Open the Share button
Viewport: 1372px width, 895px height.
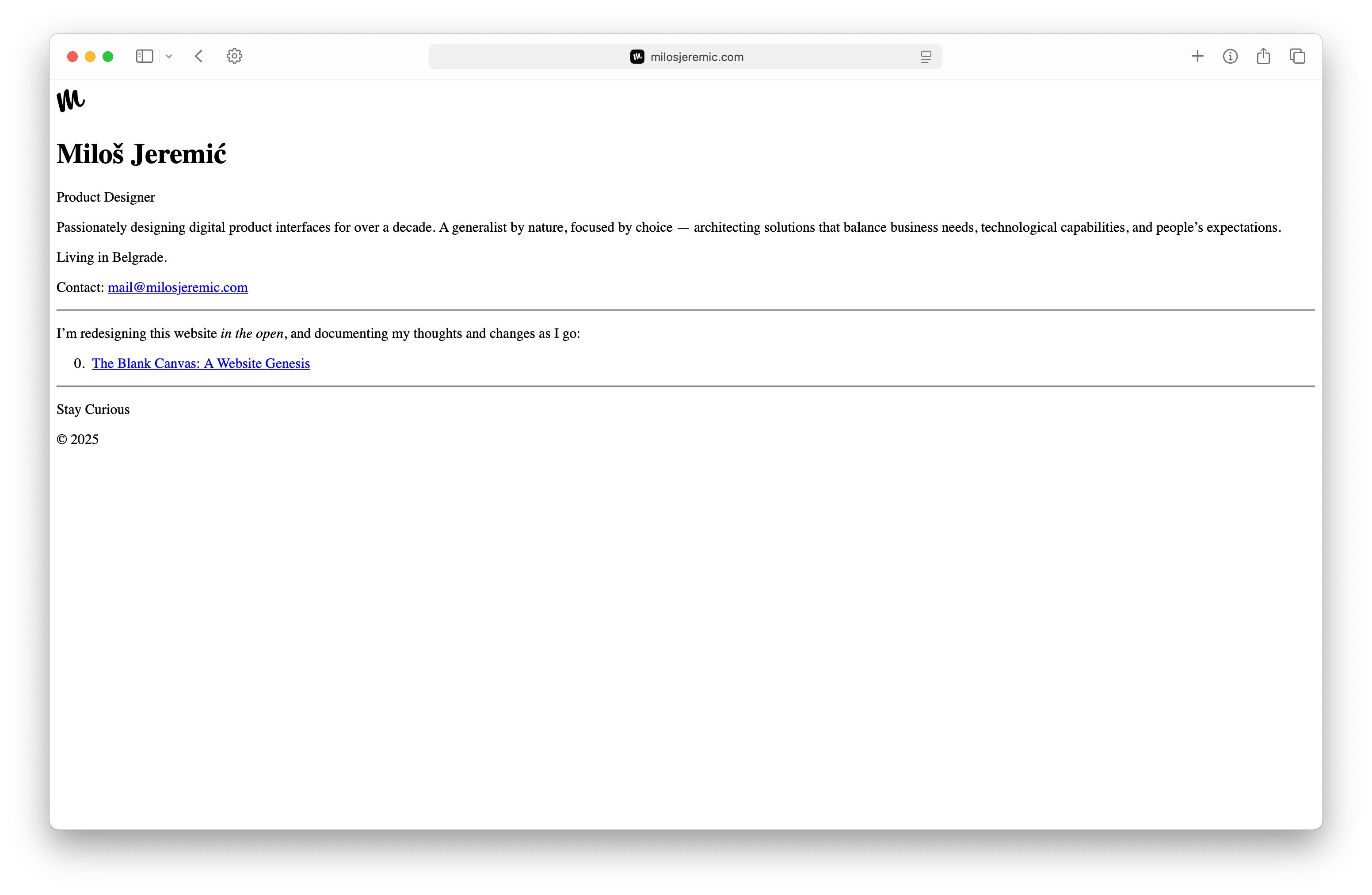coord(1263,56)
